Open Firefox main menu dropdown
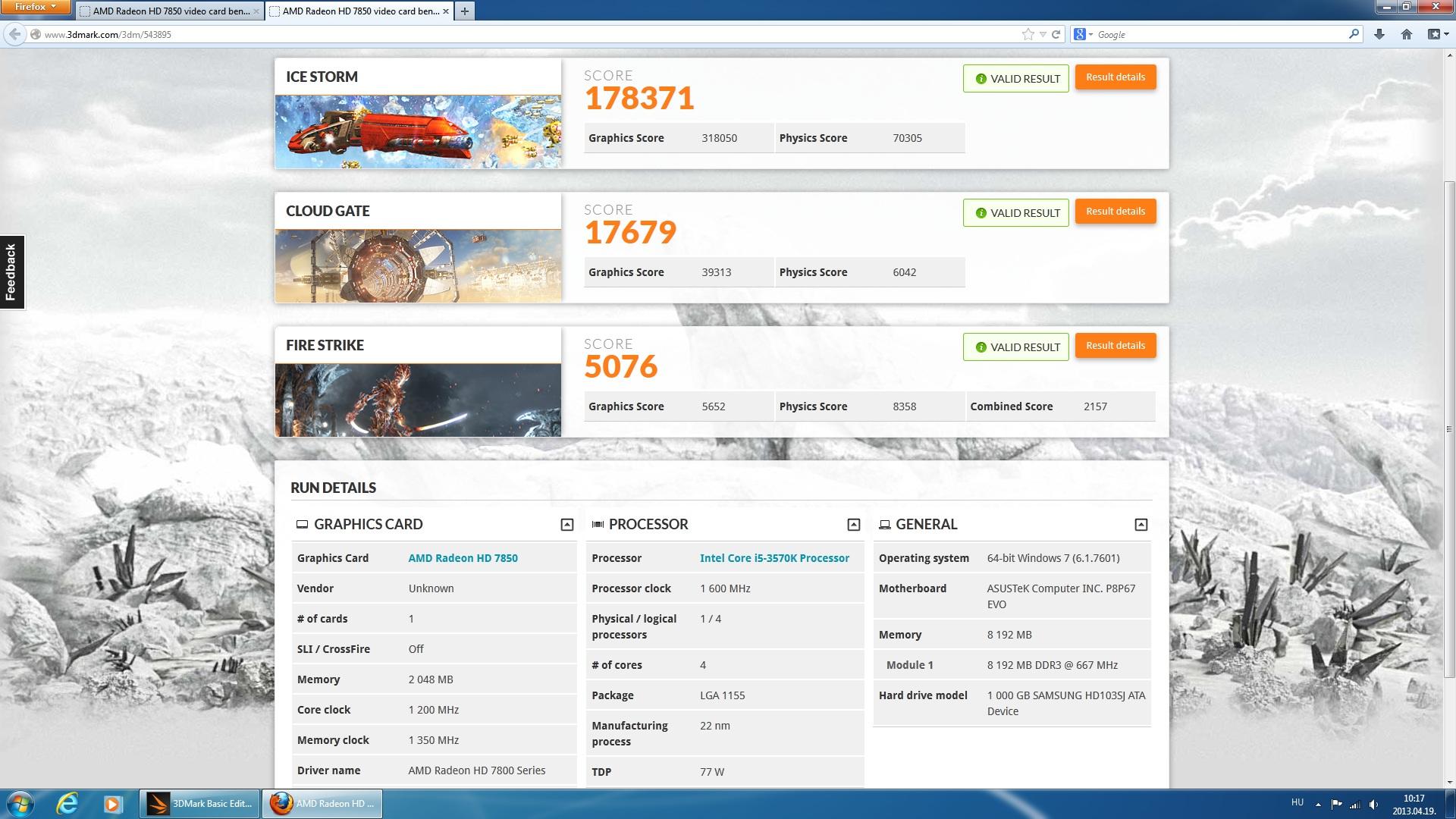The image size is (1456, 819). tap(36, 7)
